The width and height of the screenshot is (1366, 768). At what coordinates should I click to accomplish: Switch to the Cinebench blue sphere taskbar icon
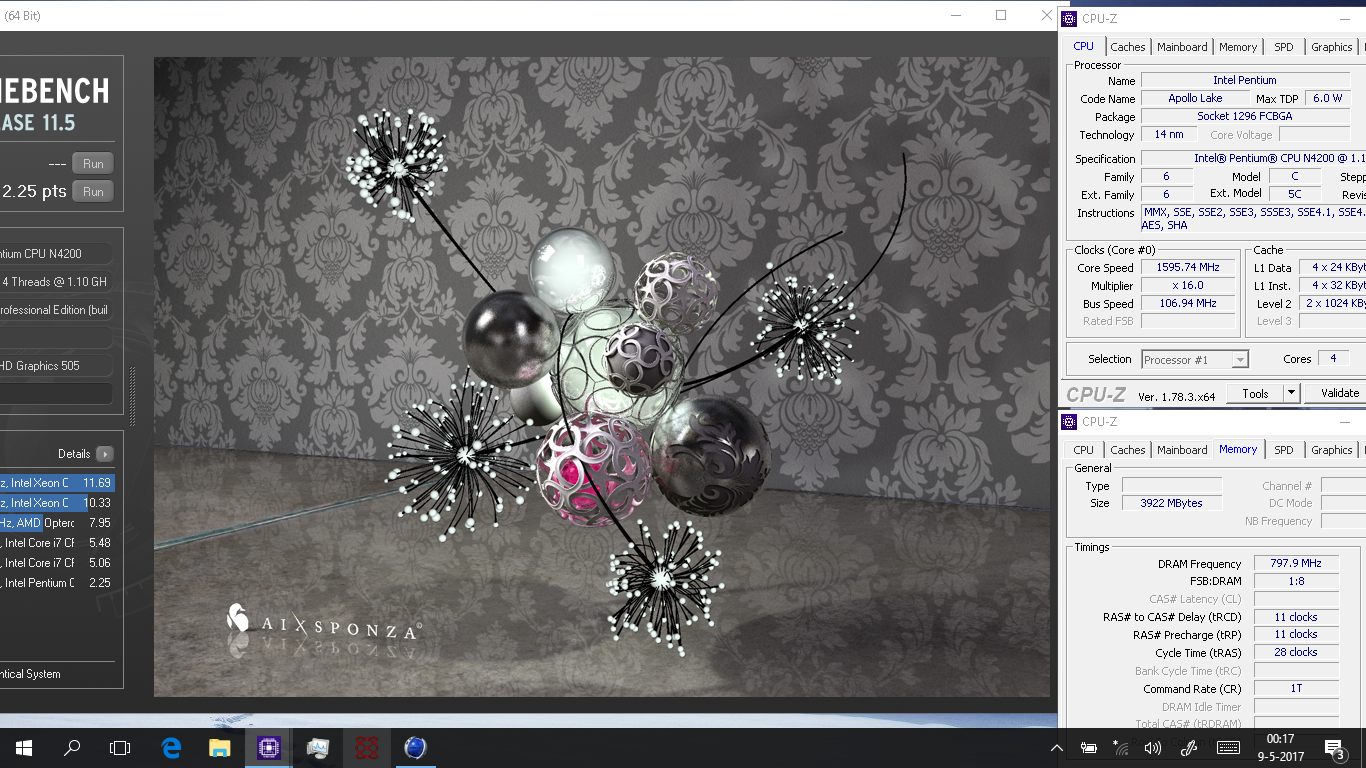click(415, 747)
